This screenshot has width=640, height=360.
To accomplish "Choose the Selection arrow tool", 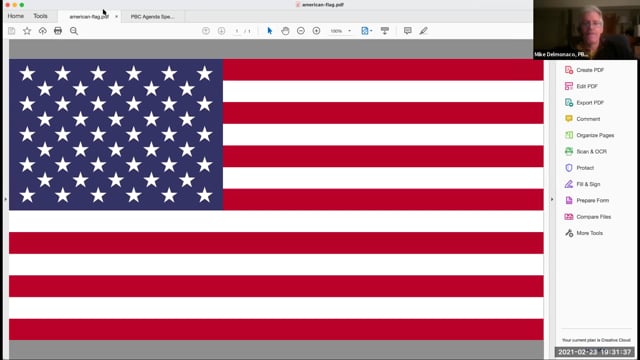I will click(269, 31).
